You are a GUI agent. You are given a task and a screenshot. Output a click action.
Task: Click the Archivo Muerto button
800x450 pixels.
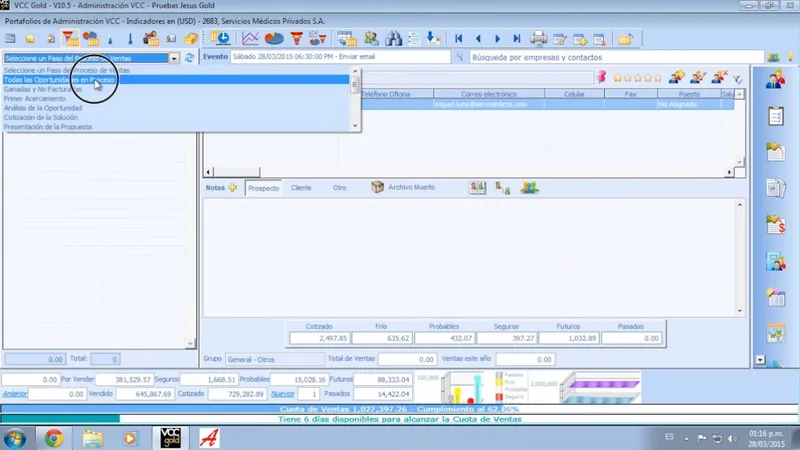click(x=403, y=187)
